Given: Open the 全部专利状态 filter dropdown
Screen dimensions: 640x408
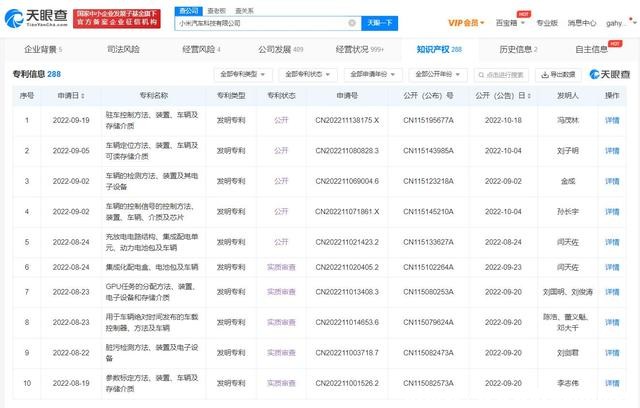Looking at the screenshot, I should click(x=307, y=74).
